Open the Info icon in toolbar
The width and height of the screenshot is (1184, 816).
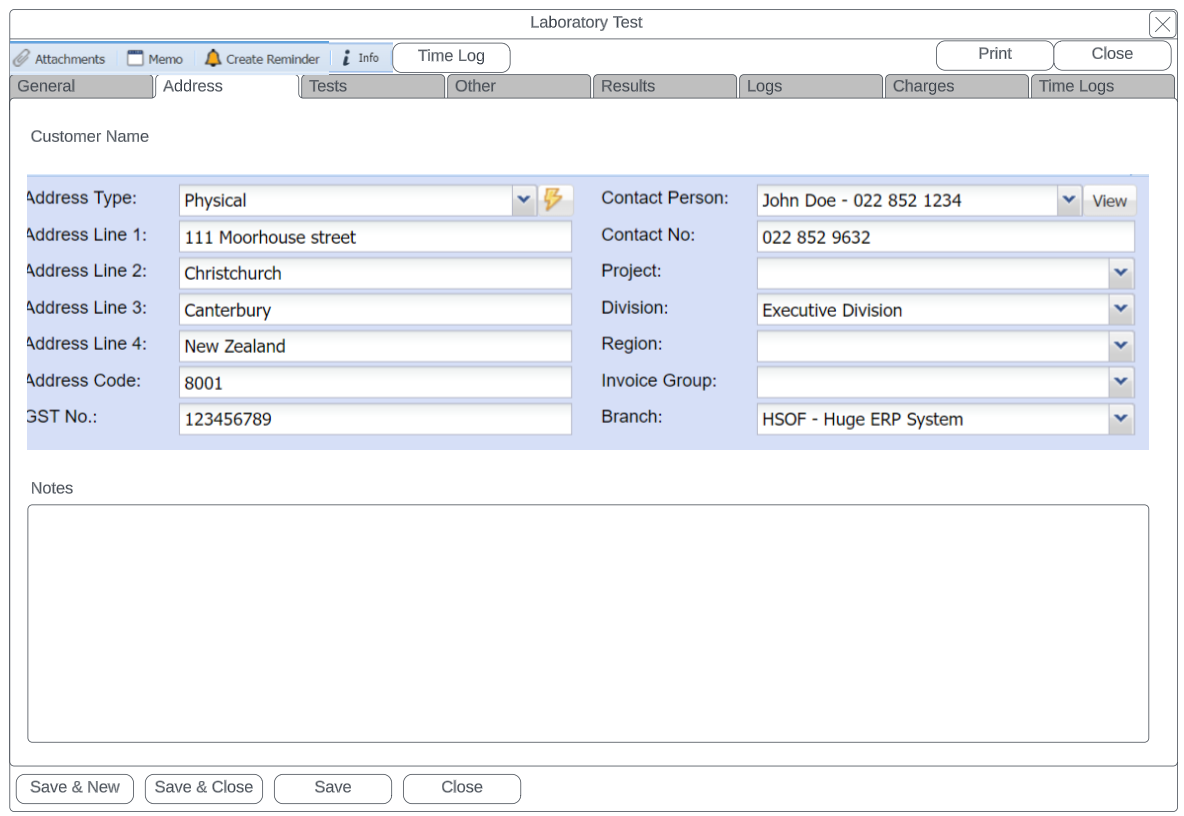(x=346, y=59)
